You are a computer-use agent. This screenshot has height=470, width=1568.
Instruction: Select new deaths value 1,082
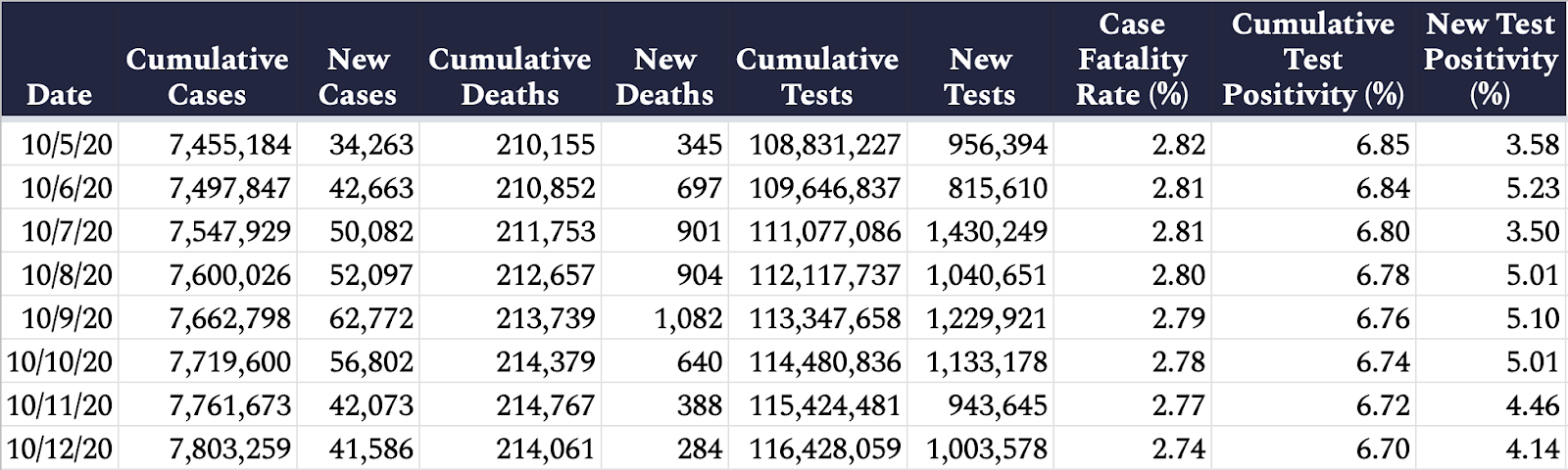(x=688, y=318)
